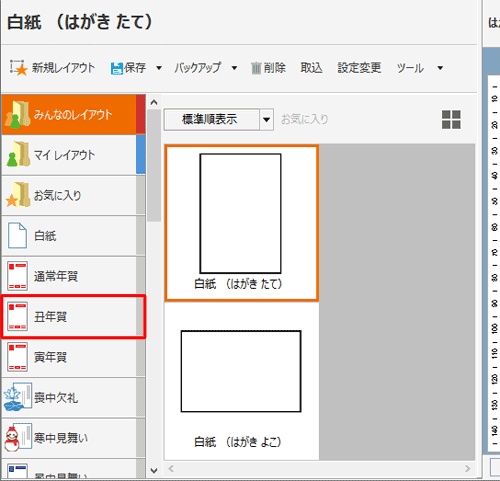Click the 通常年賀 text label
This screenshot has height=481, width=500.
(56, 276)
